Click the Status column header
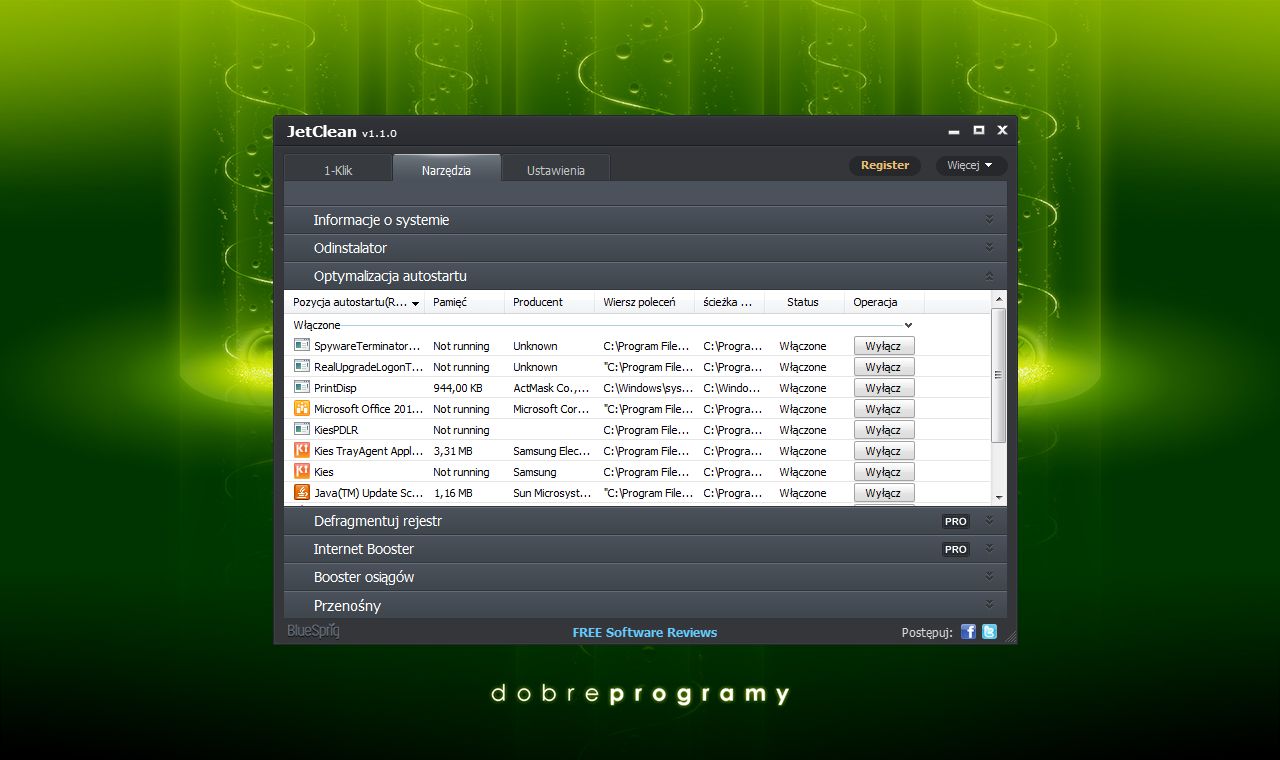The image size is (1280, 760). (x=805, y=302)
